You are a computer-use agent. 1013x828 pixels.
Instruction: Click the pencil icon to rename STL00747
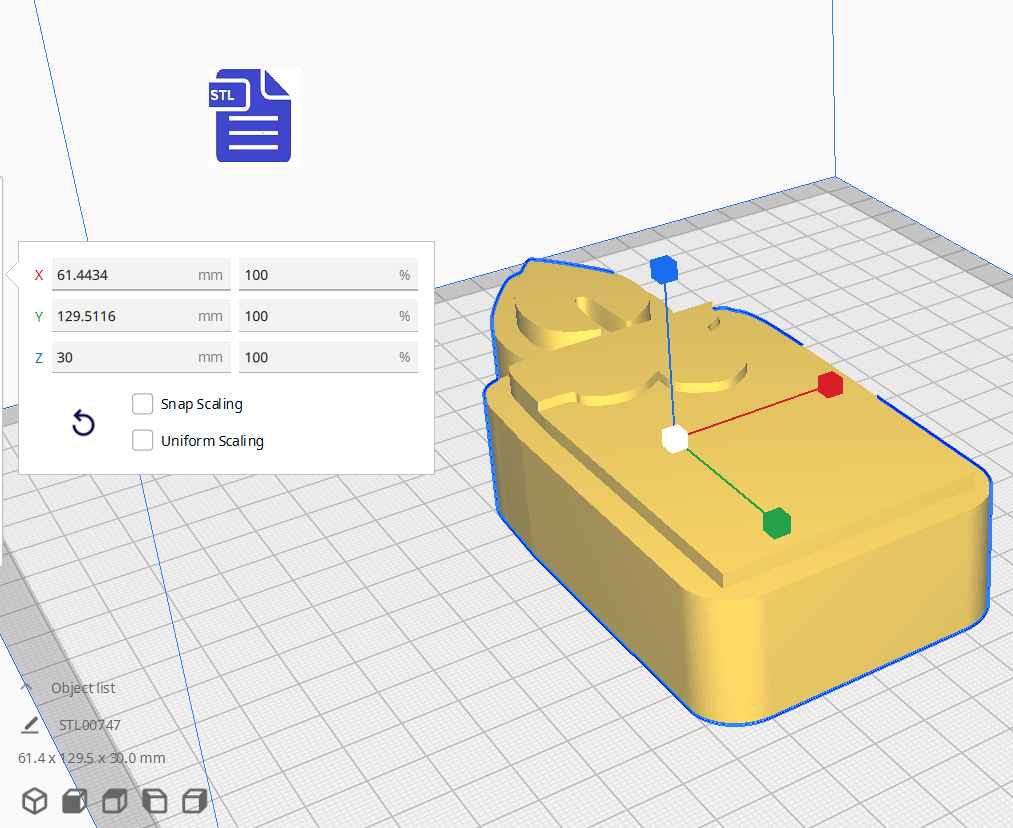(x=31, y=725)
